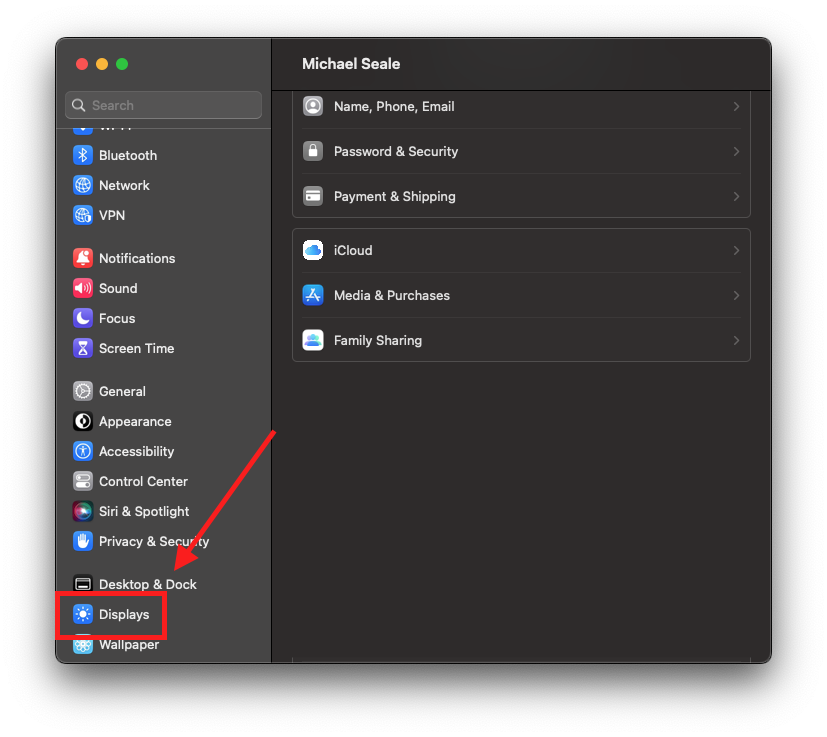This screenshot has height=737, width=827.
Task: Open VPN settings icon in sidebar
Action: 83,215
